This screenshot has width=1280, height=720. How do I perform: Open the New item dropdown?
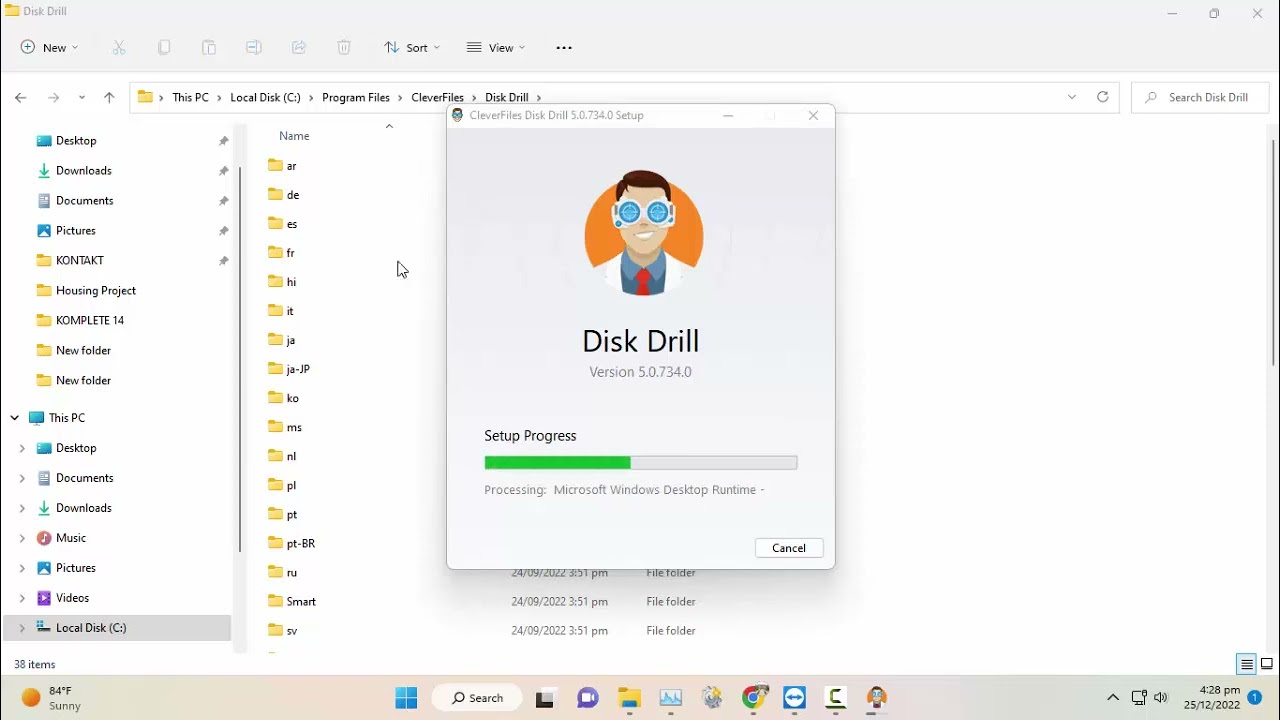point(49,47)
